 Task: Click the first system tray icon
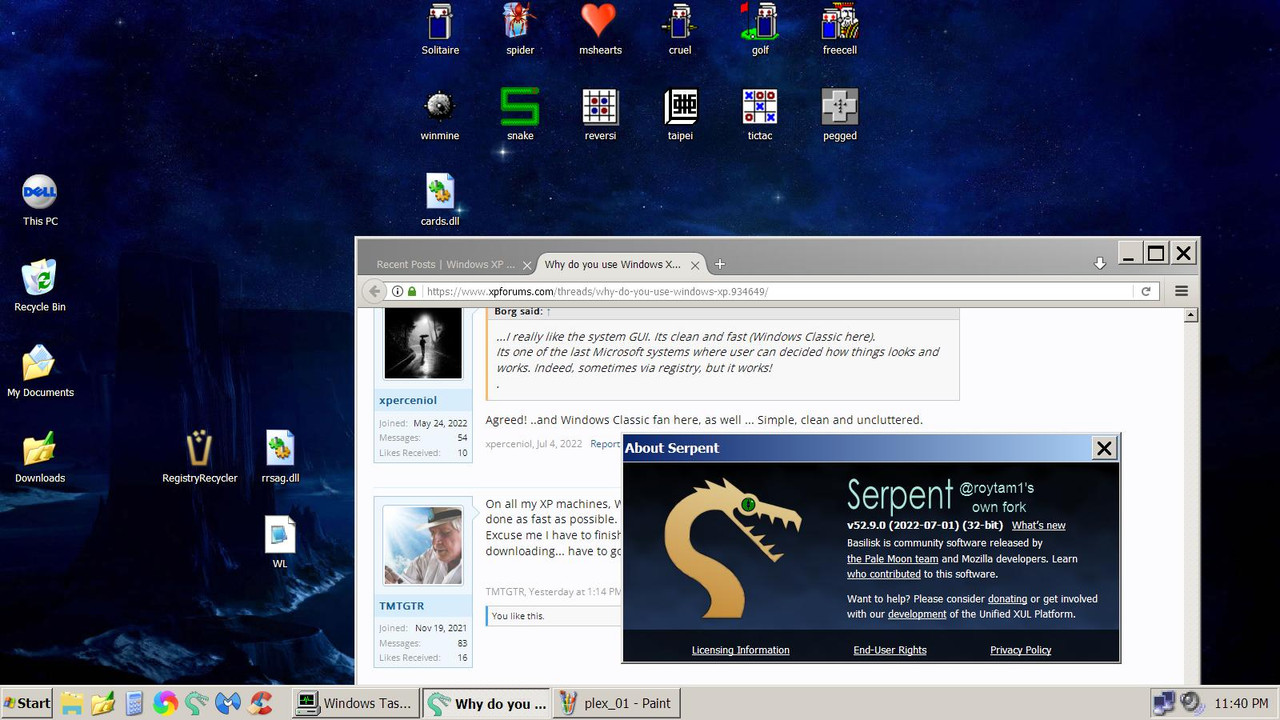click(1164, 703)
